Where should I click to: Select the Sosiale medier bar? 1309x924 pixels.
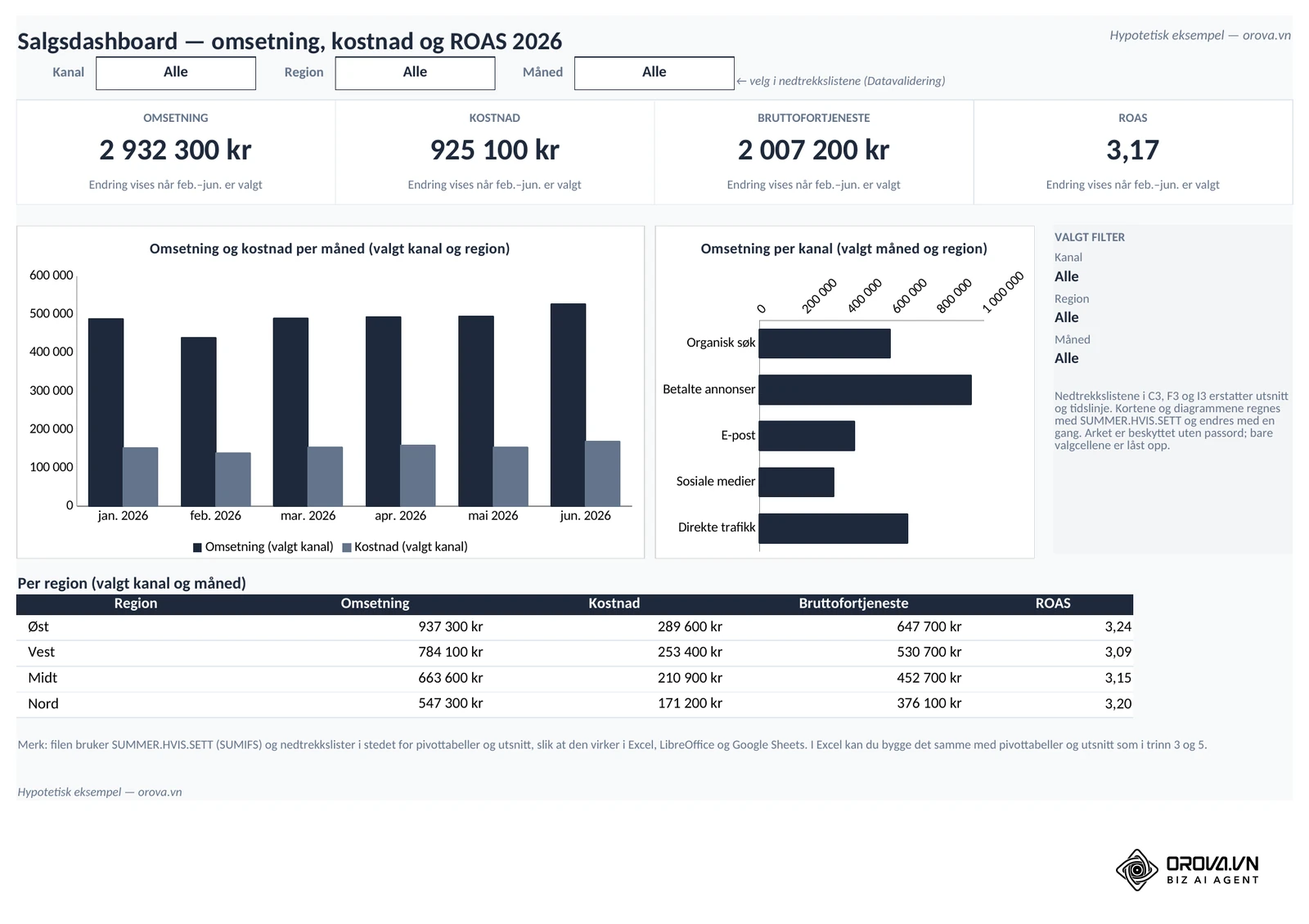pos(797,482)
